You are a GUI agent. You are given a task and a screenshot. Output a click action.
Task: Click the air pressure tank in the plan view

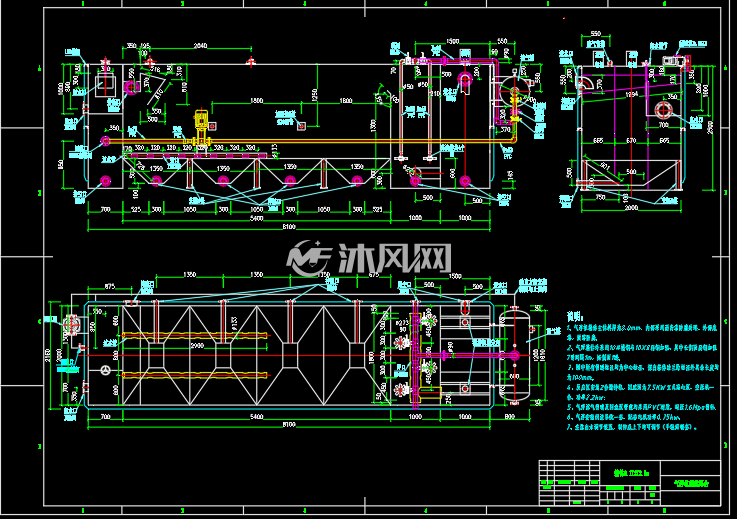tap(514, 355)
